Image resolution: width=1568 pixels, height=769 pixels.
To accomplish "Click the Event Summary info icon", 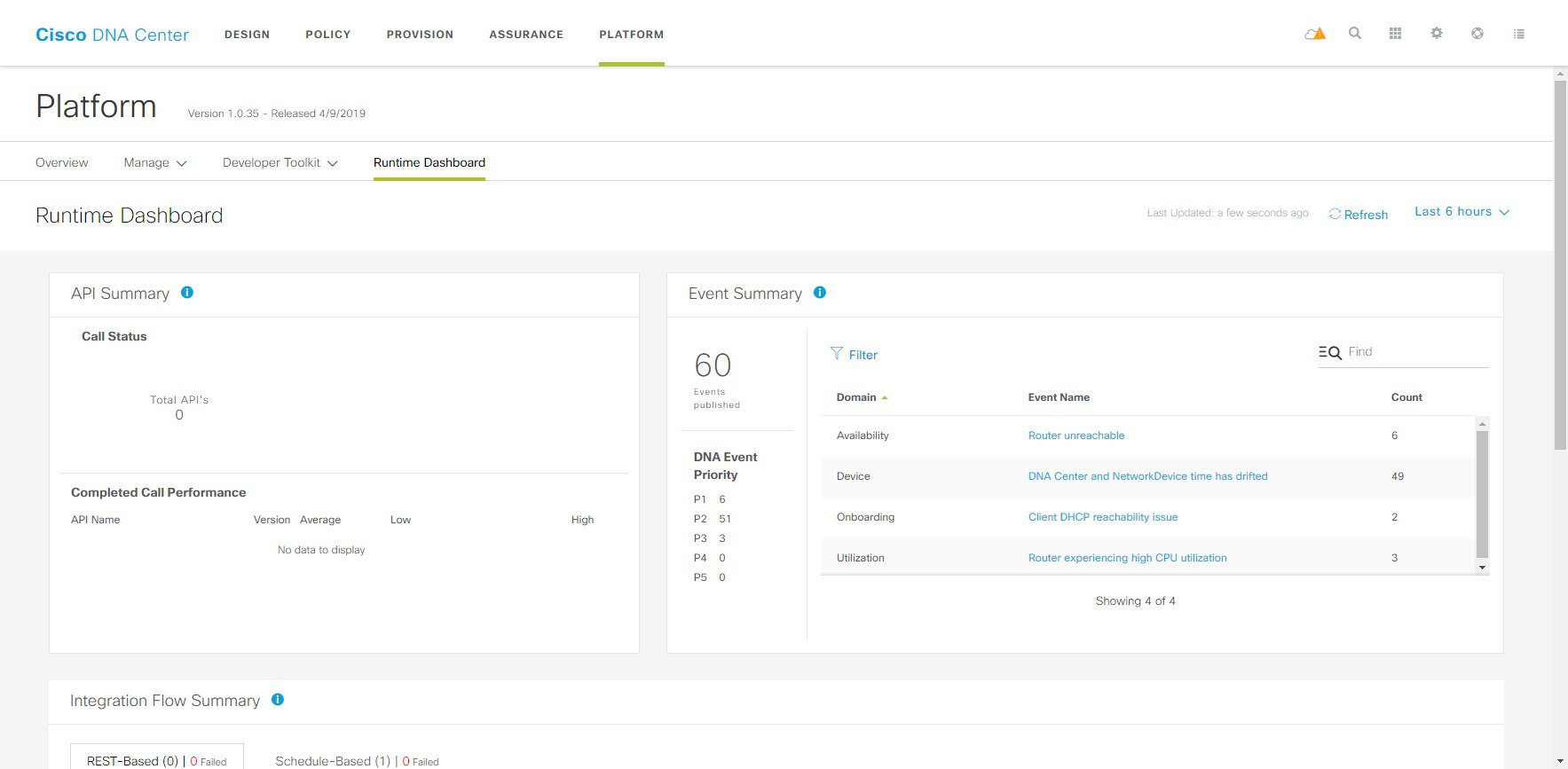I will [820, 293].
